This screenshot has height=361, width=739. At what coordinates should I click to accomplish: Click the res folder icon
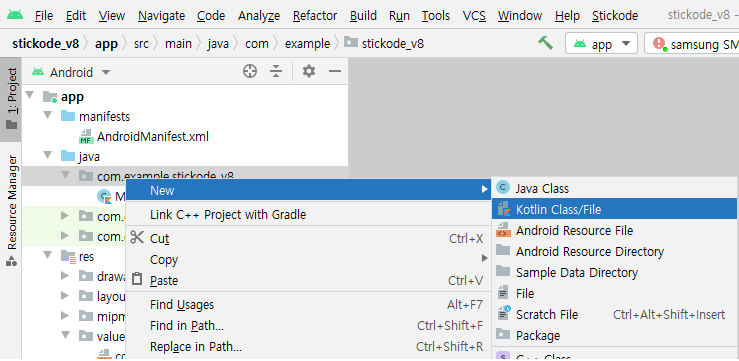click(68, 257)
